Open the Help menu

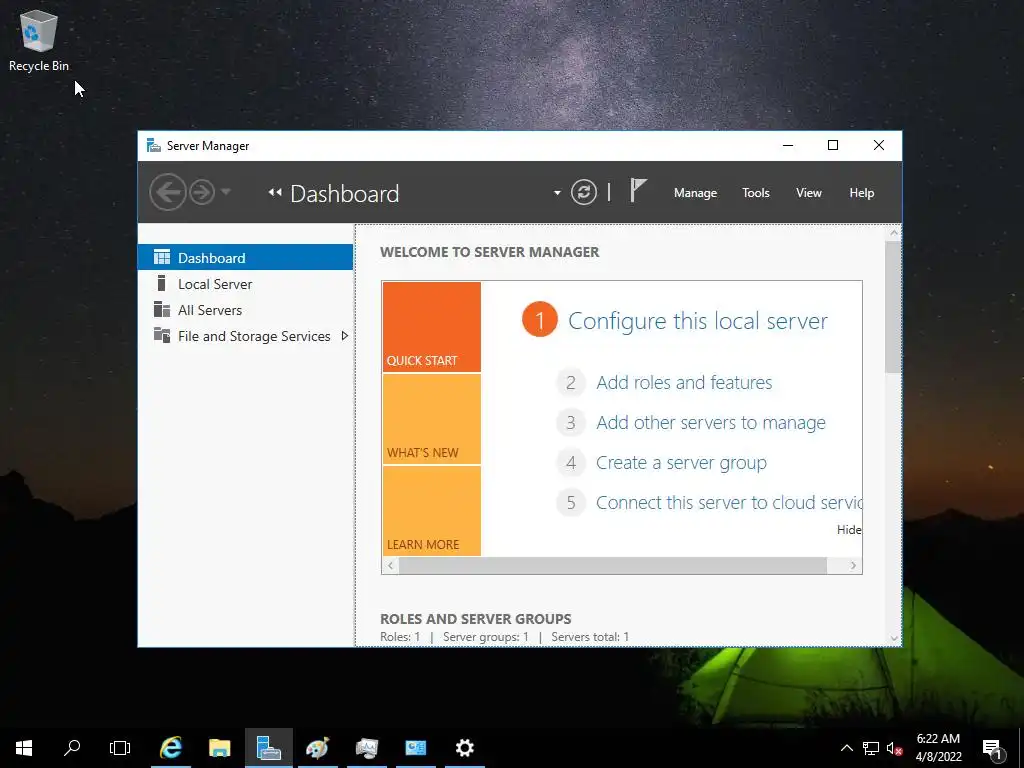click(x=861, y=193)
